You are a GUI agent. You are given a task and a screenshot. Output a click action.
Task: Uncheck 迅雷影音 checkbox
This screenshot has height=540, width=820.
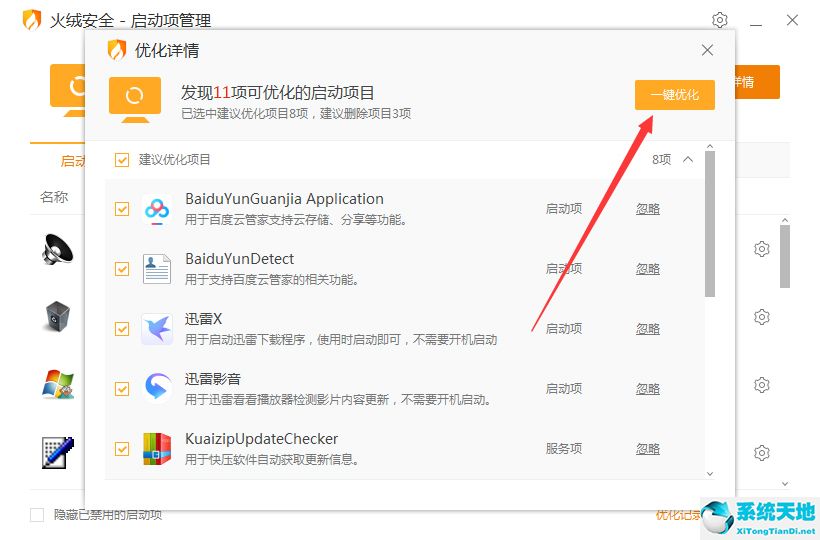[121, 389]
